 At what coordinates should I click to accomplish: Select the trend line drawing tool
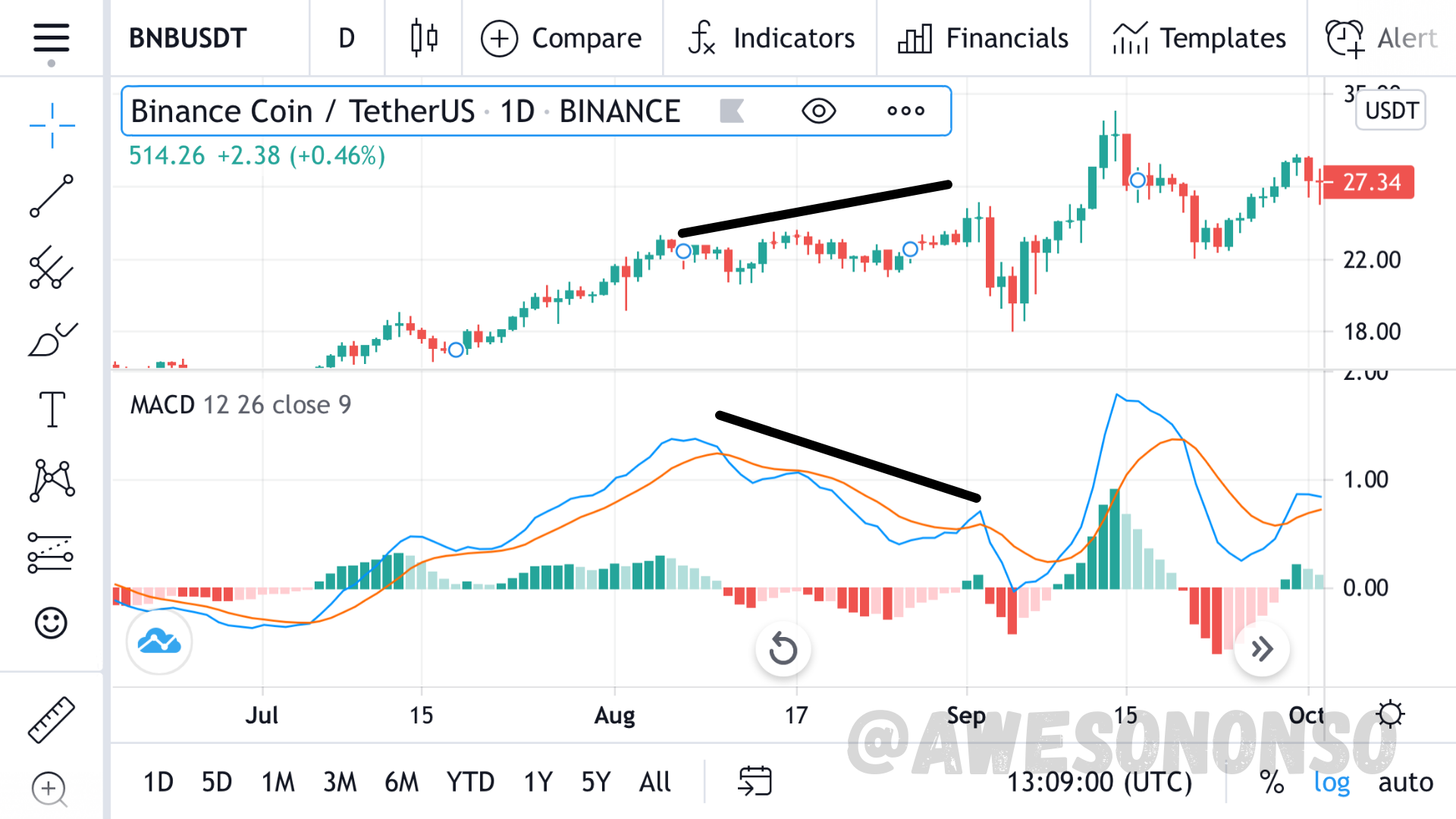pyautogui.click(x=52, y=196)
